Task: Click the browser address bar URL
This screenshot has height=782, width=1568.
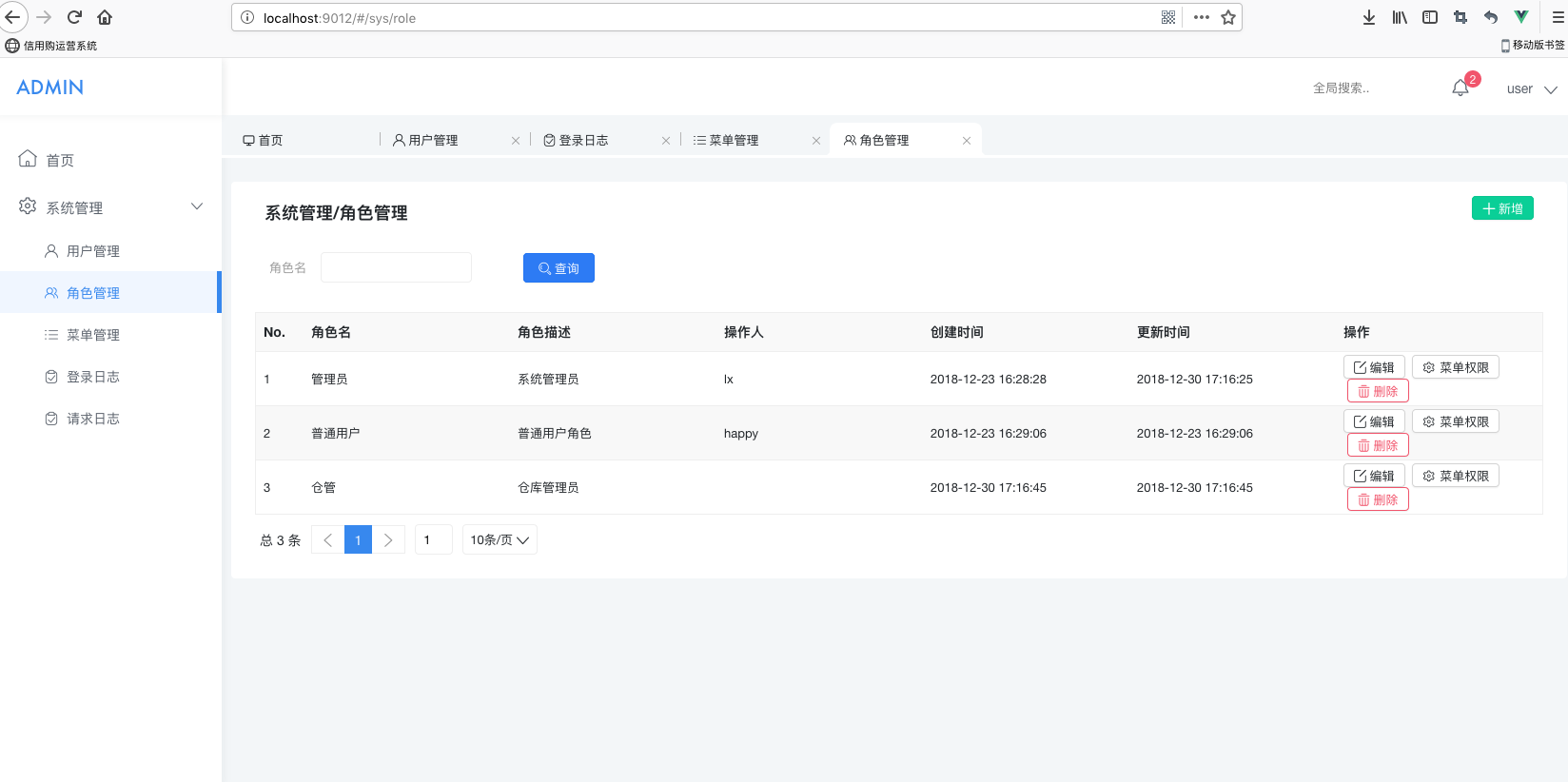Action: coord(340,18)
